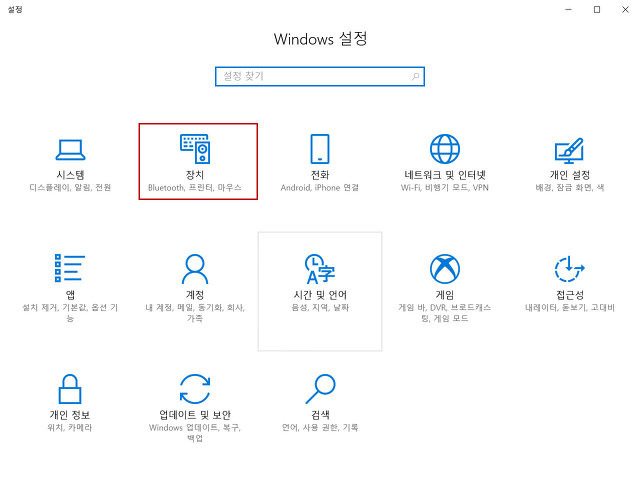Open the 개인 정보 padlock icon
Screen dimensions: 640x499
[70, 389]
